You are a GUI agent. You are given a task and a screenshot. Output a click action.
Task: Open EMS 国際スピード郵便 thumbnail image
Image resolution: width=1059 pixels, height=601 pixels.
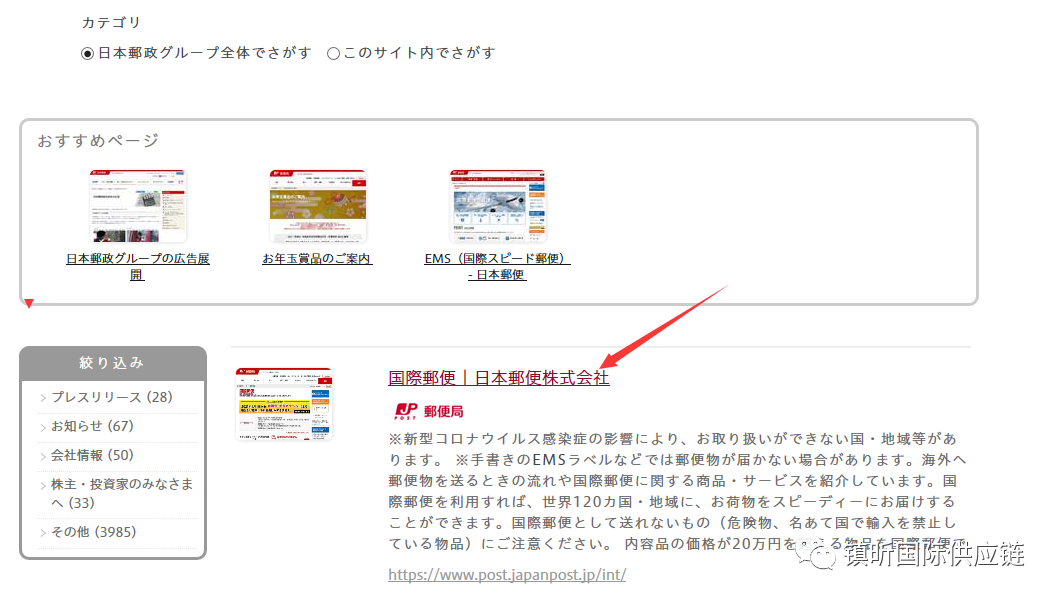(497, 206)
